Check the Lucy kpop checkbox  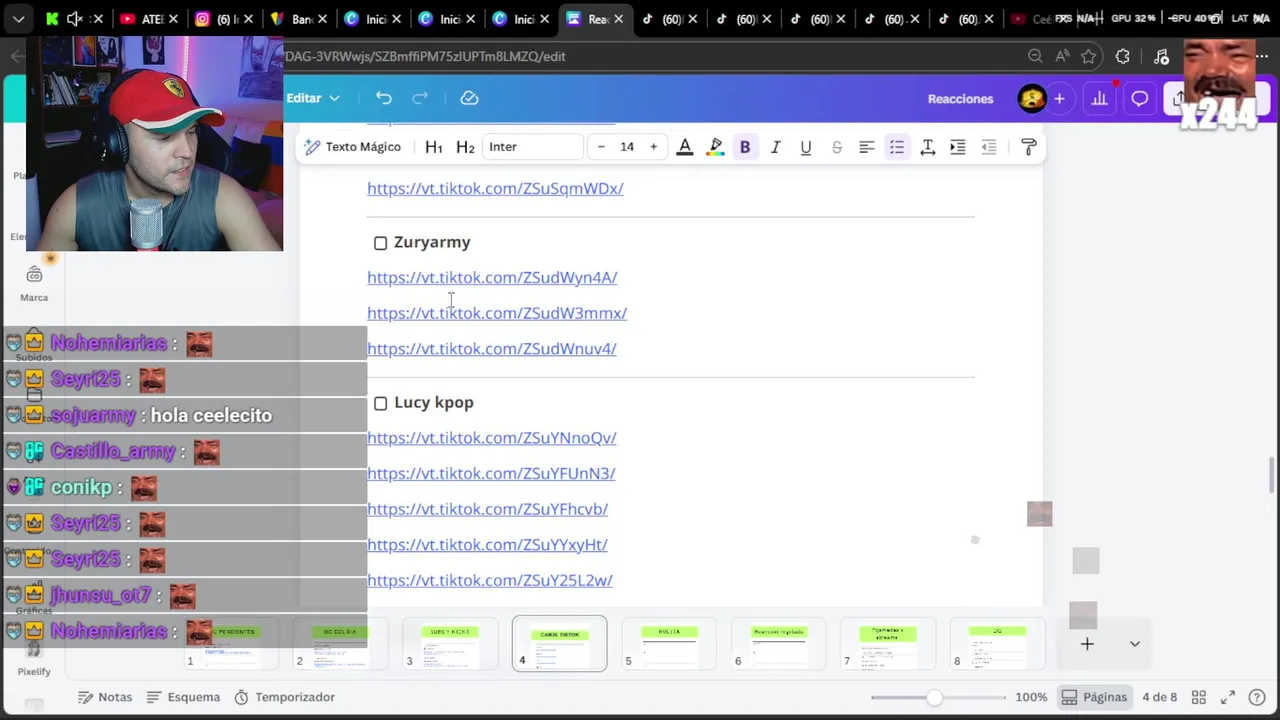(x=380, y=403)
